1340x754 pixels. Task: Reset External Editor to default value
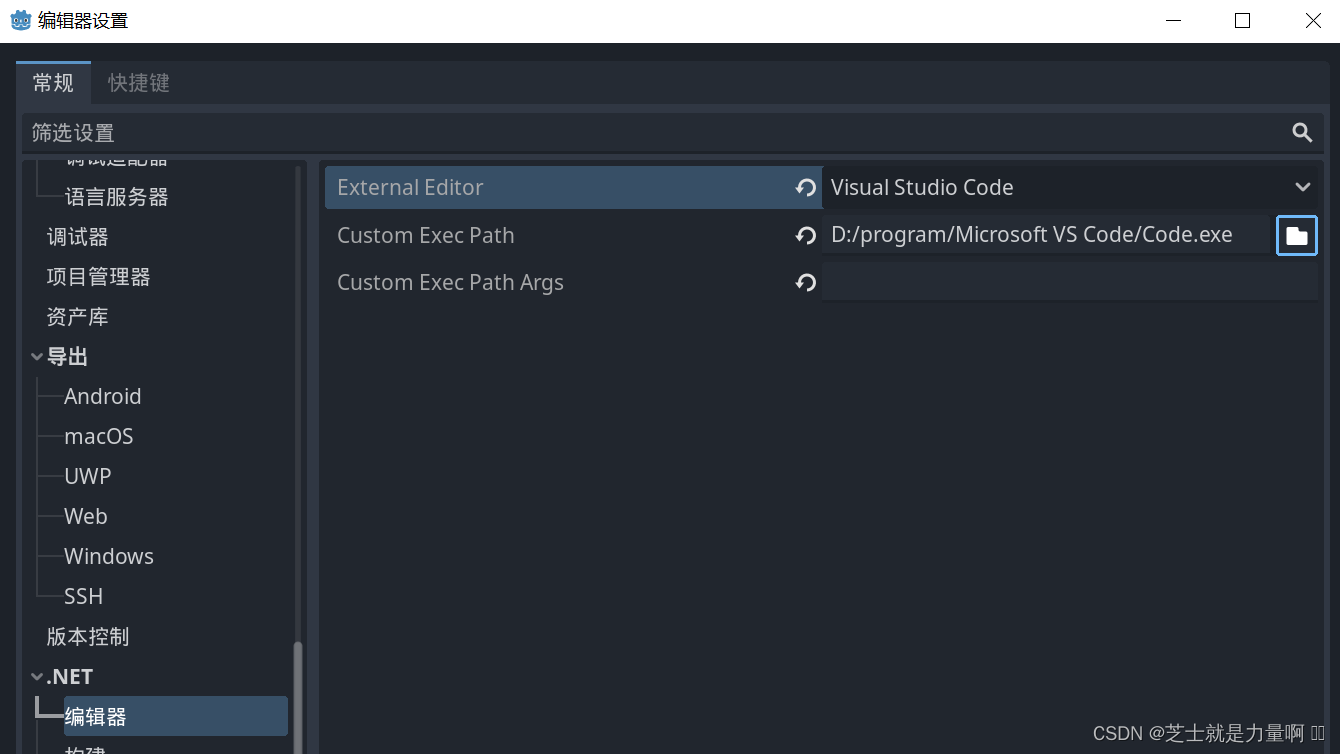[805, 188]
